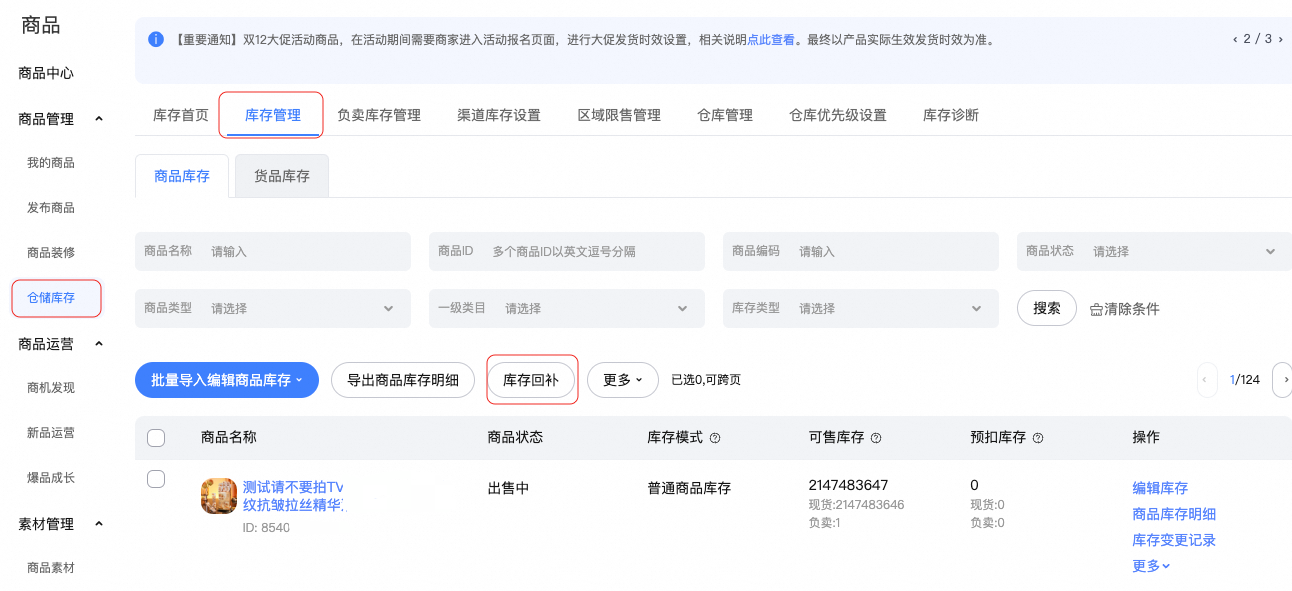Viewport: 1292px width, 591px height.
Task: Open product name link 测试请不要拍
Action: (293, 496)
